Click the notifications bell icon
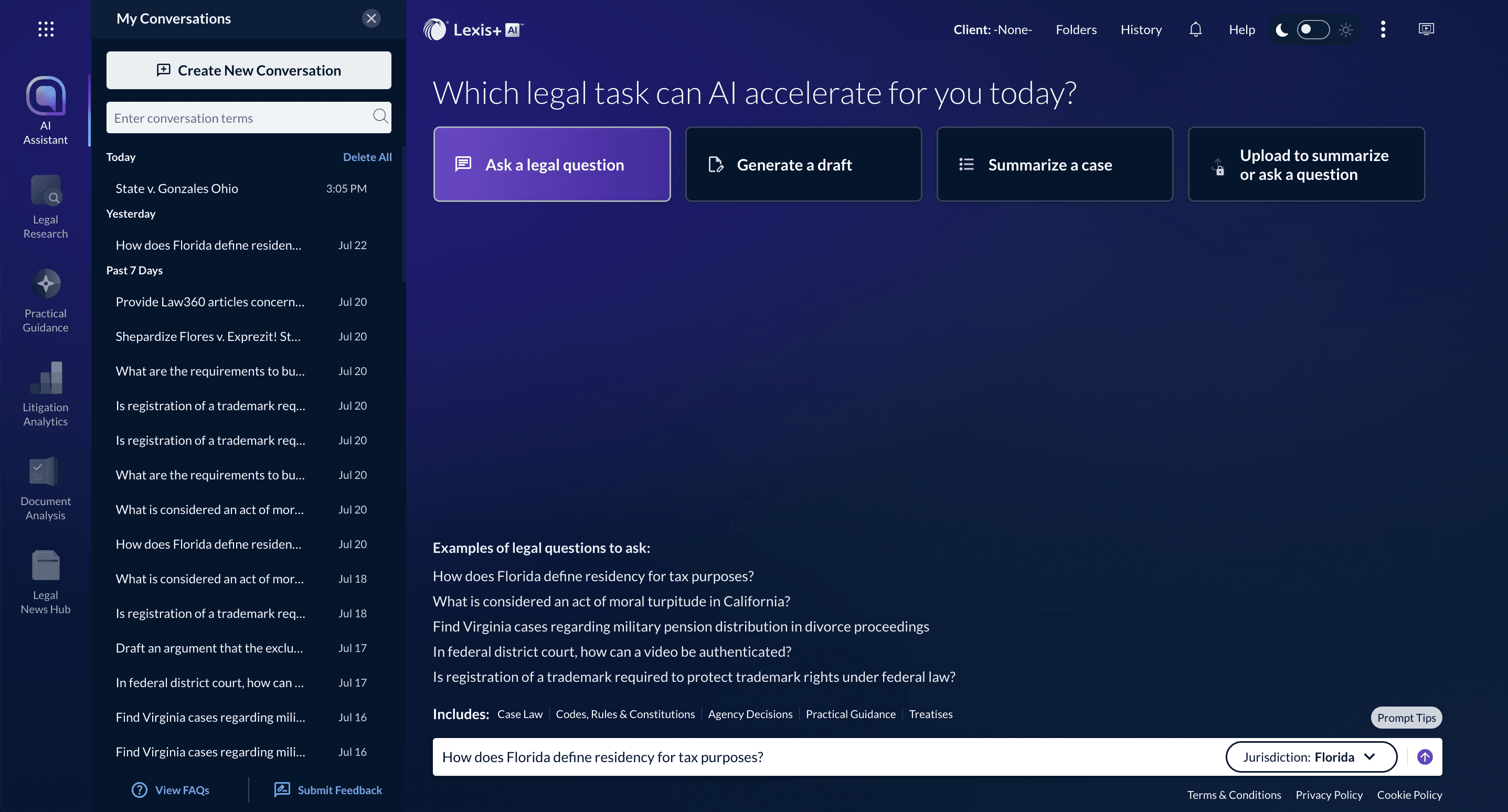This screenshot has height=812, width=1508. [1195, 29]
